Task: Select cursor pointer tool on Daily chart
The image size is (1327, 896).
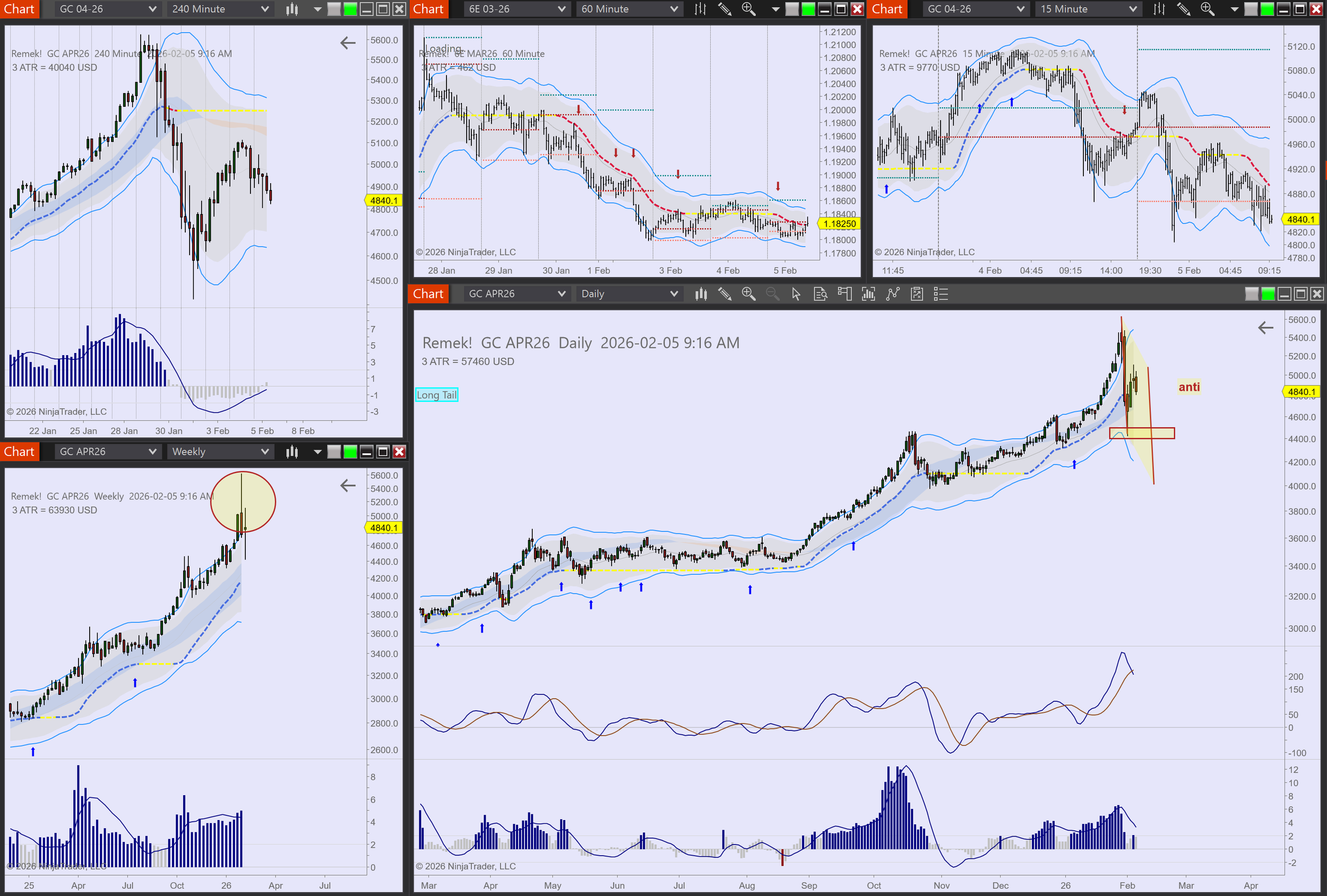Action: click(x=796, y=294)
